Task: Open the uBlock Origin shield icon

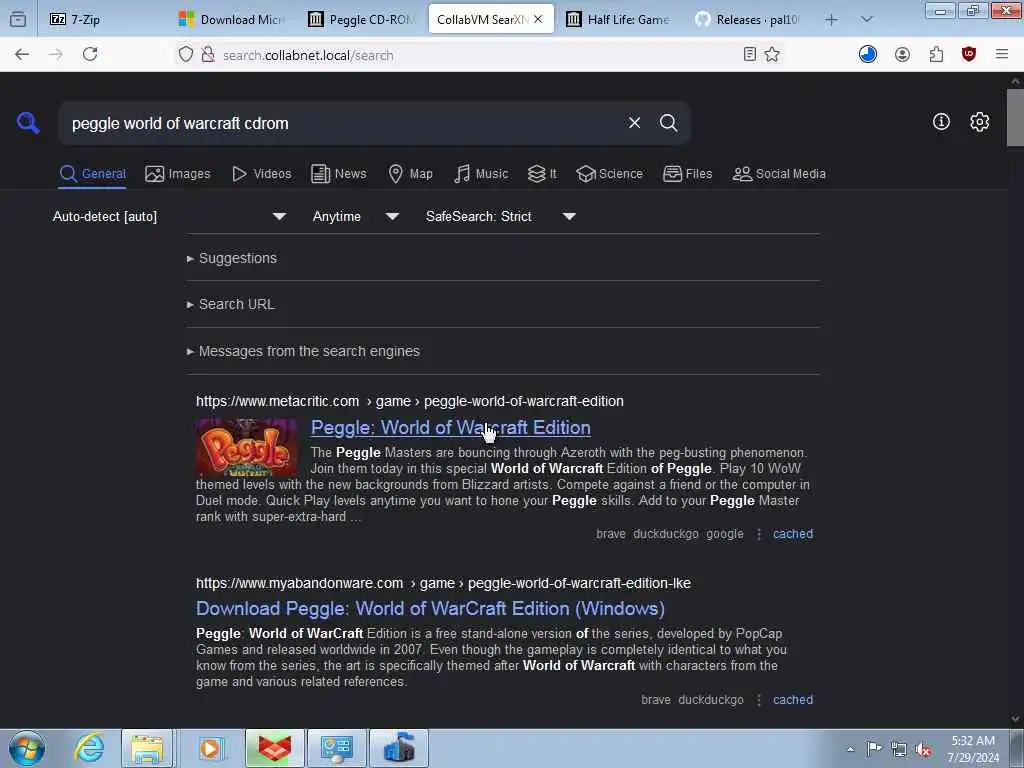Action: [968, 55]
